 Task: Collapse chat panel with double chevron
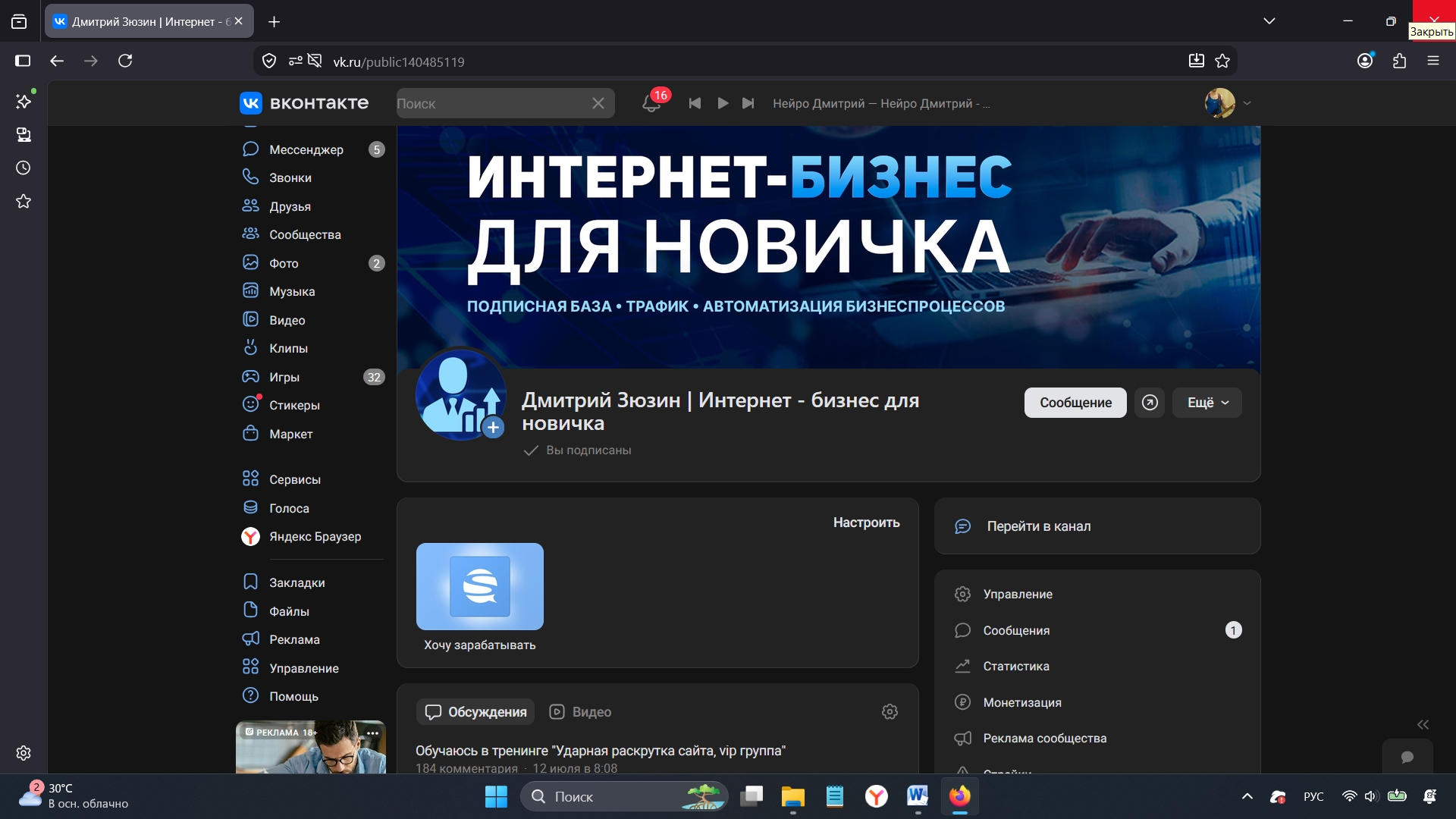pos(1423,724)
